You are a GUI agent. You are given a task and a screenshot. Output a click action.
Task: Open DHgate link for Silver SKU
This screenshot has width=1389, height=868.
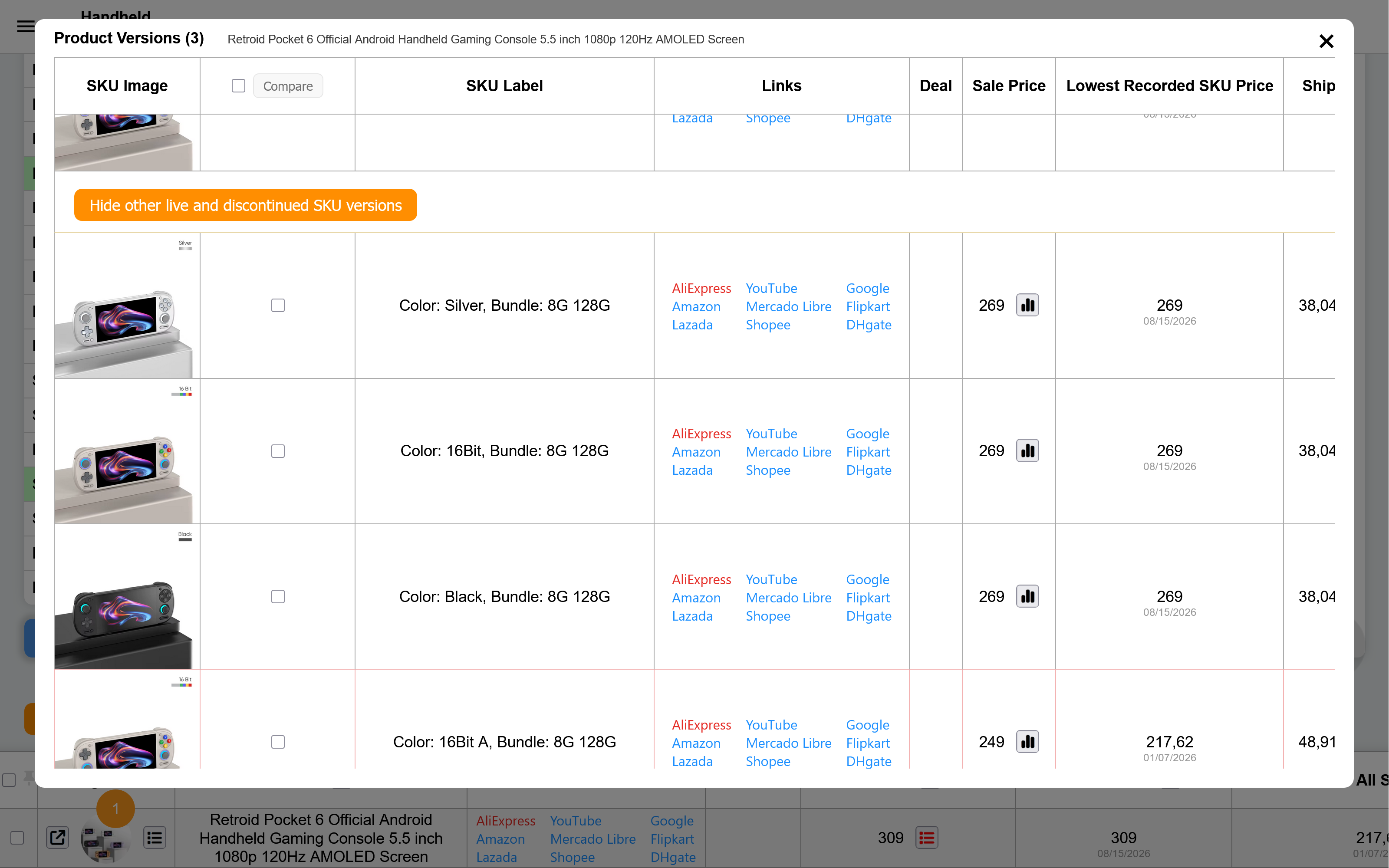pos(869,325)
